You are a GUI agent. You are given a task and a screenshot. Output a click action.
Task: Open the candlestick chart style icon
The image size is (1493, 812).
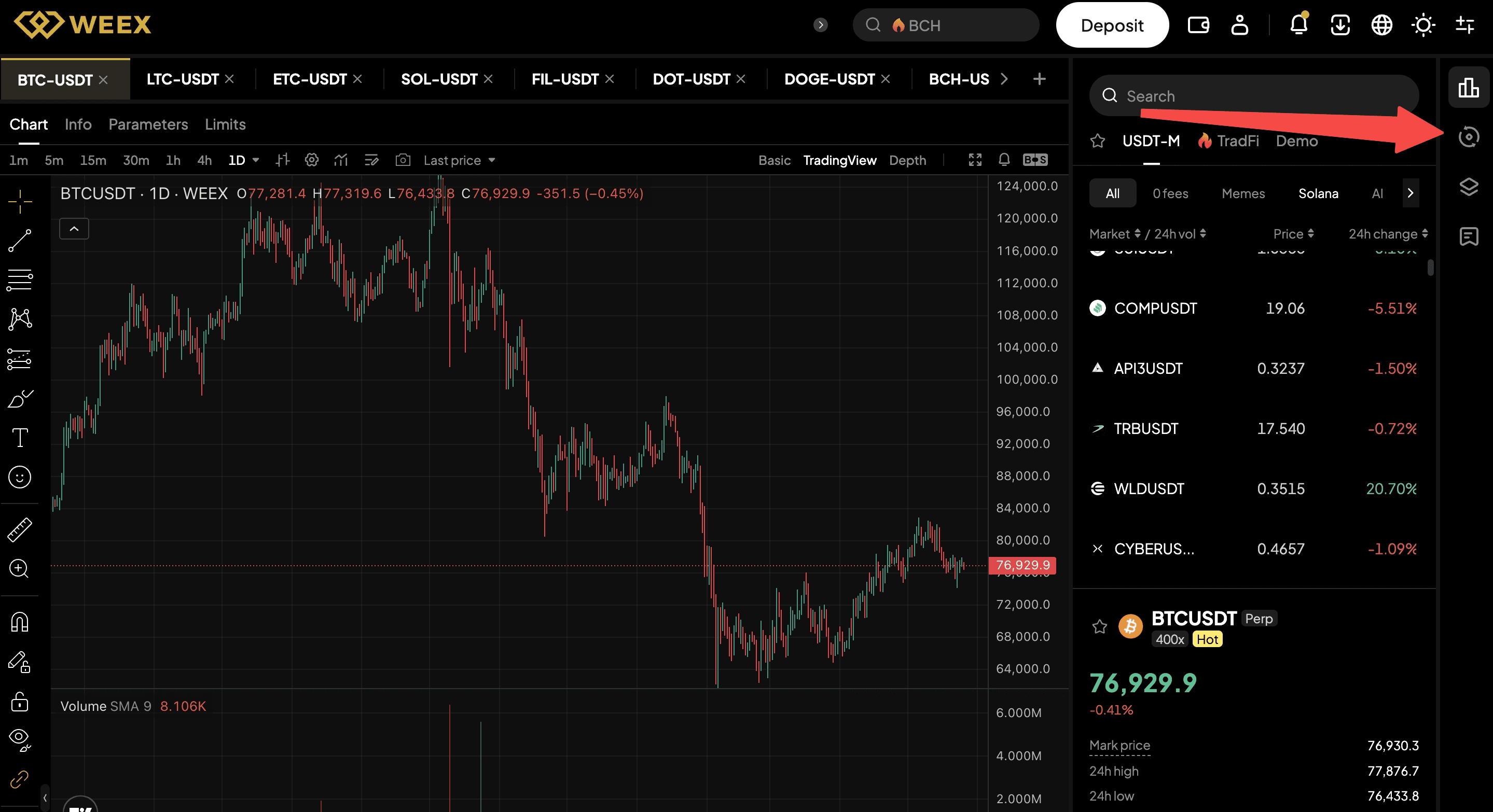click(x=282, y=160)
